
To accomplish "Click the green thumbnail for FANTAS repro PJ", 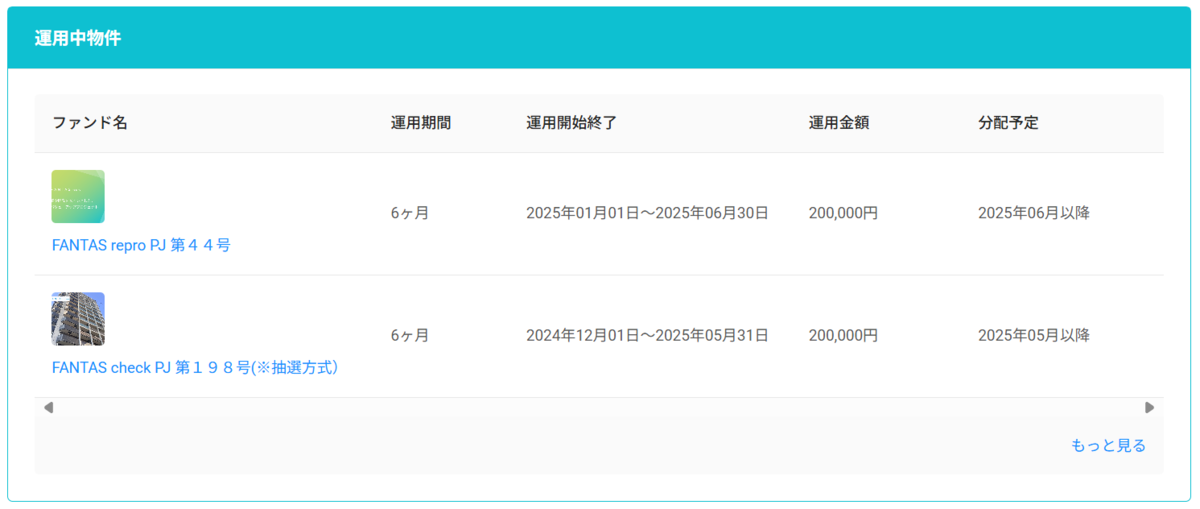I will (x=78, y=196).
